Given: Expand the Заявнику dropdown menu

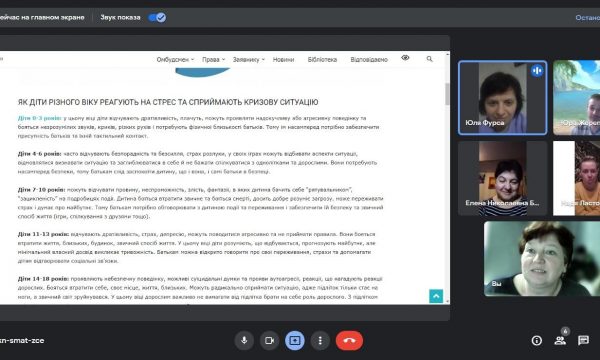Looking at the screenshot, I should 249,60.
